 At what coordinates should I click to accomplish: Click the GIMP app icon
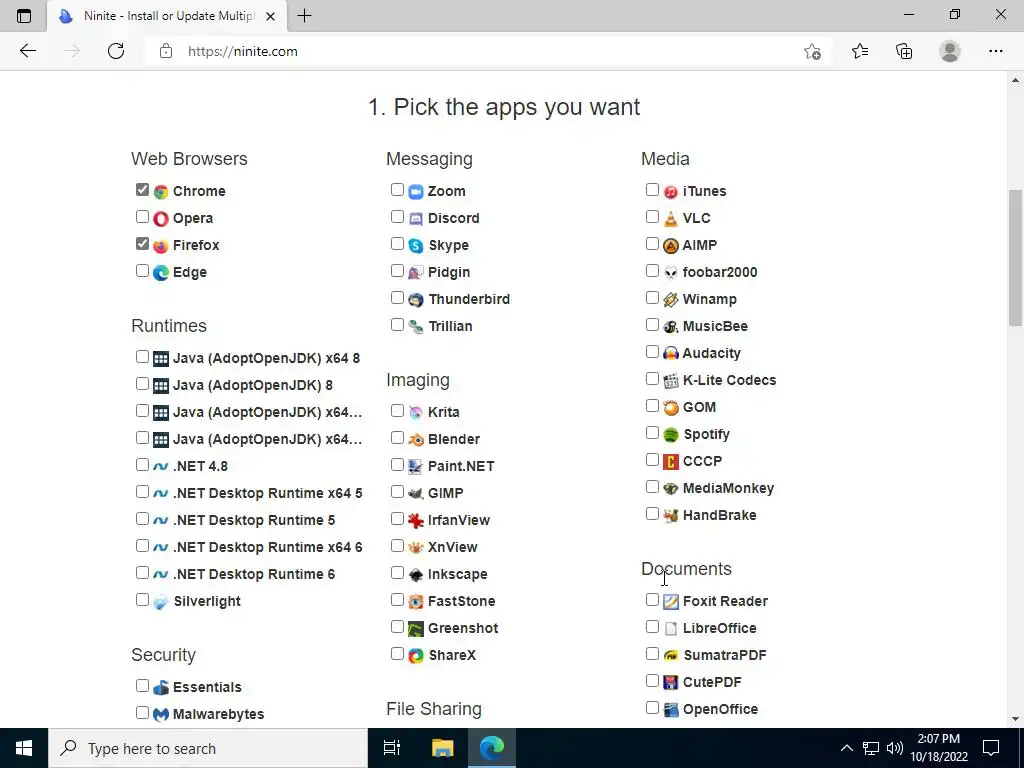click(416, 493)
